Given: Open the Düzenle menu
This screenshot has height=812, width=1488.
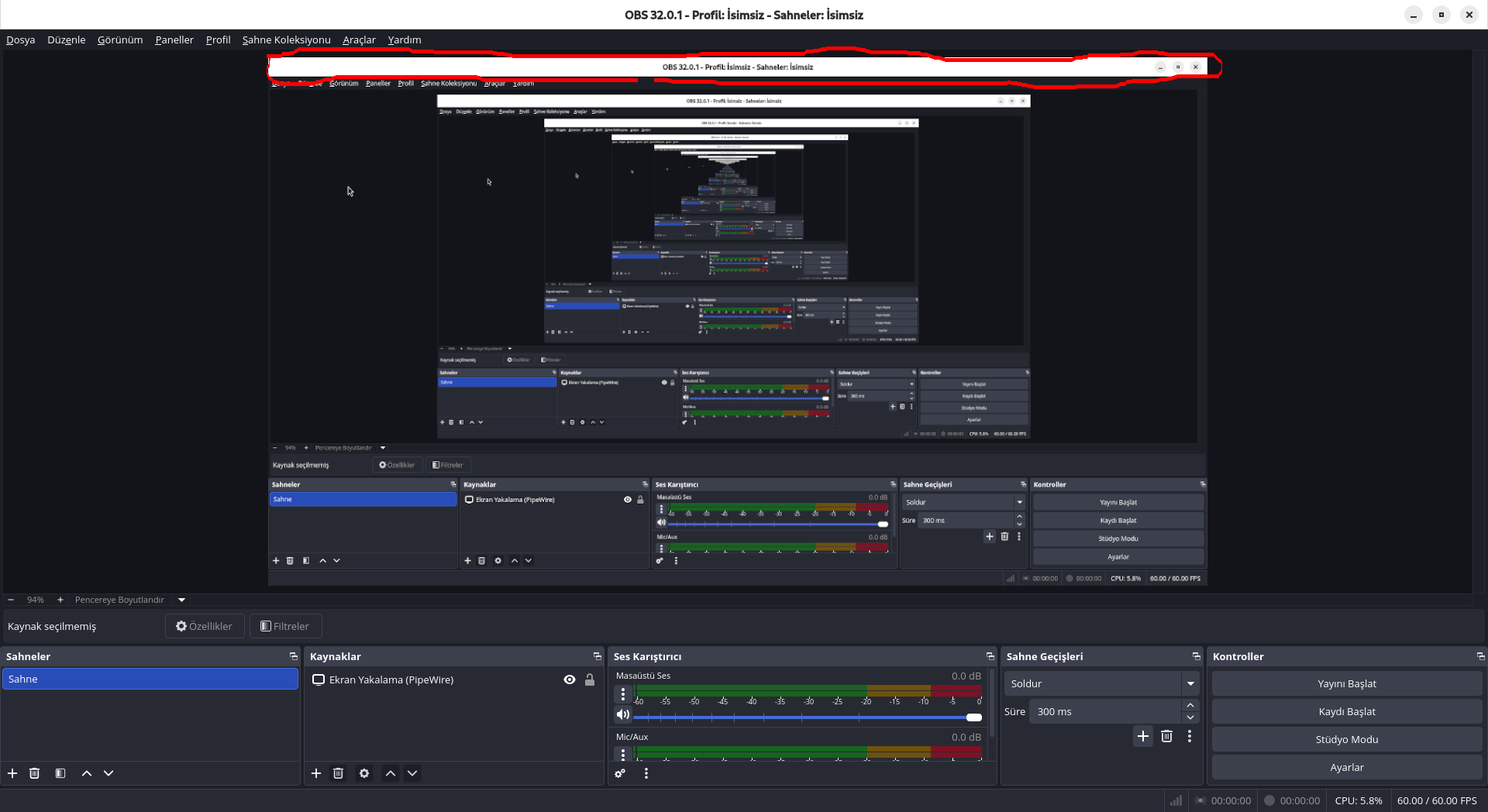Looking at the screenshot, I should [x=67, y=40].
